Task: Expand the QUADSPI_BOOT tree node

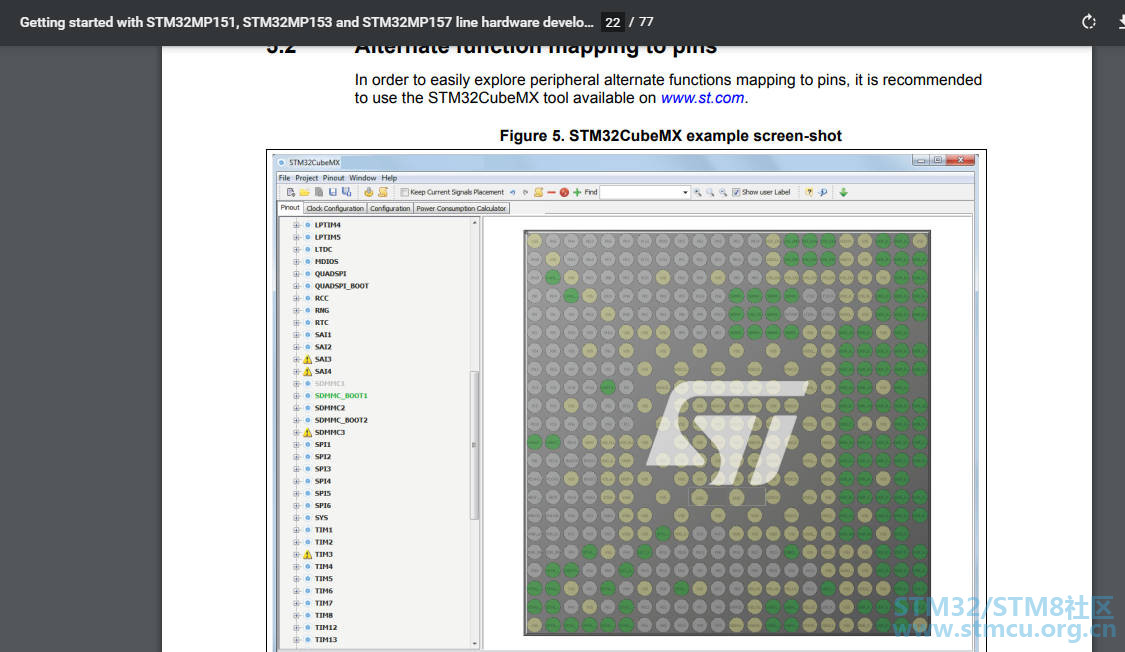Action: [x=296, y=286]
